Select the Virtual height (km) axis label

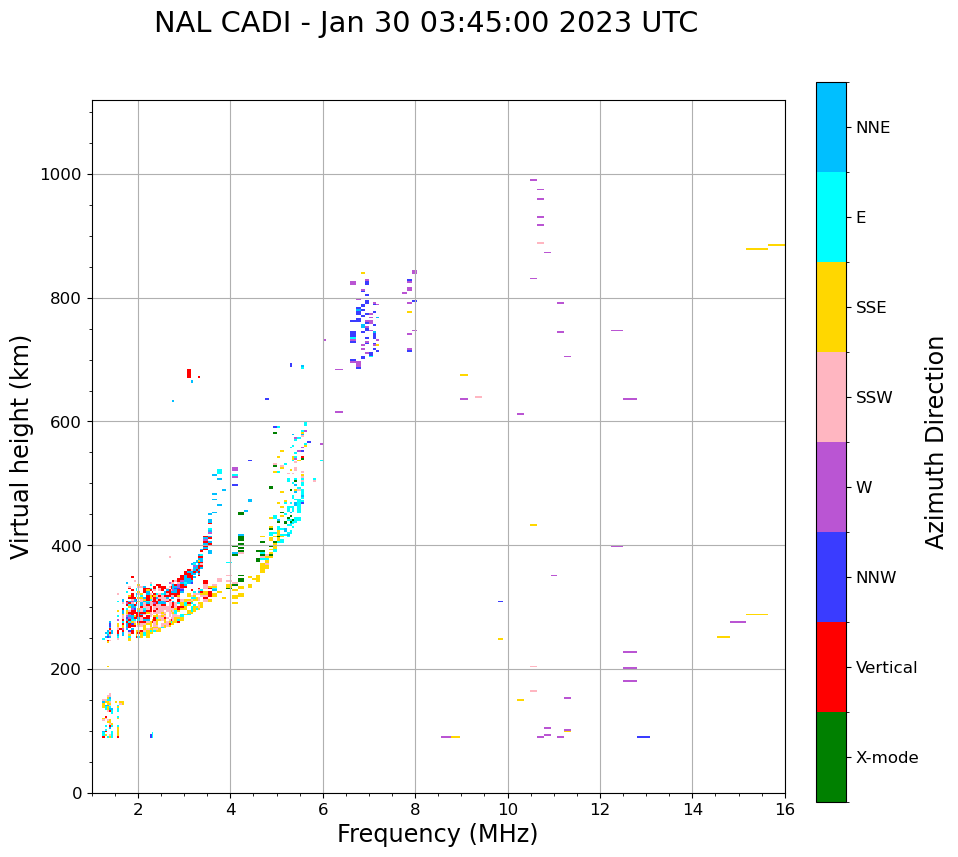pos(21,447)
